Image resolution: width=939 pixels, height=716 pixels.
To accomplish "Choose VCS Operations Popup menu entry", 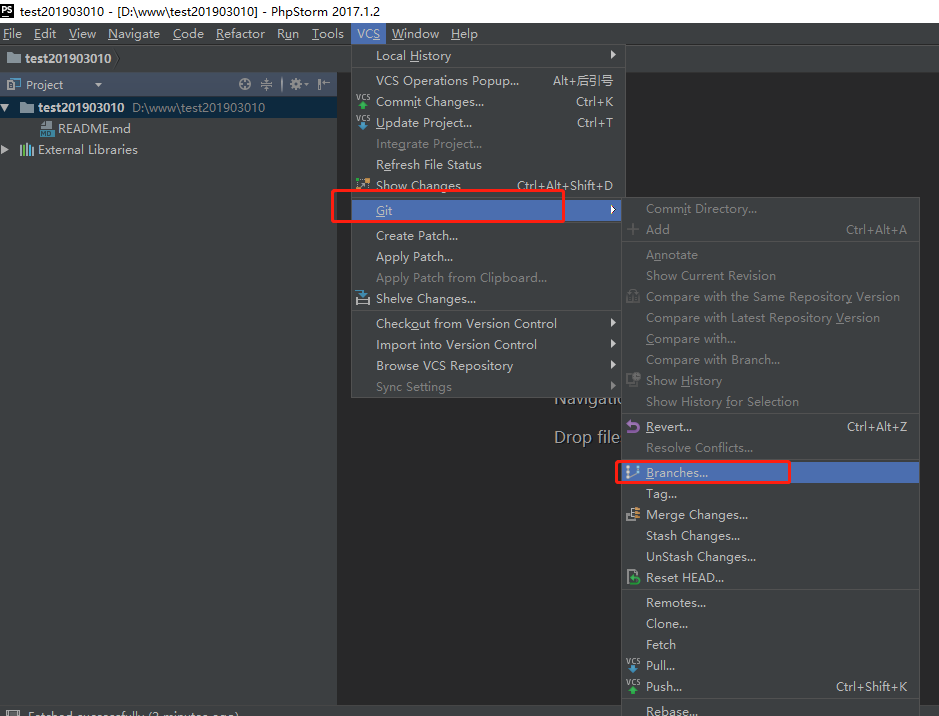I will click(x=488, y=81).
